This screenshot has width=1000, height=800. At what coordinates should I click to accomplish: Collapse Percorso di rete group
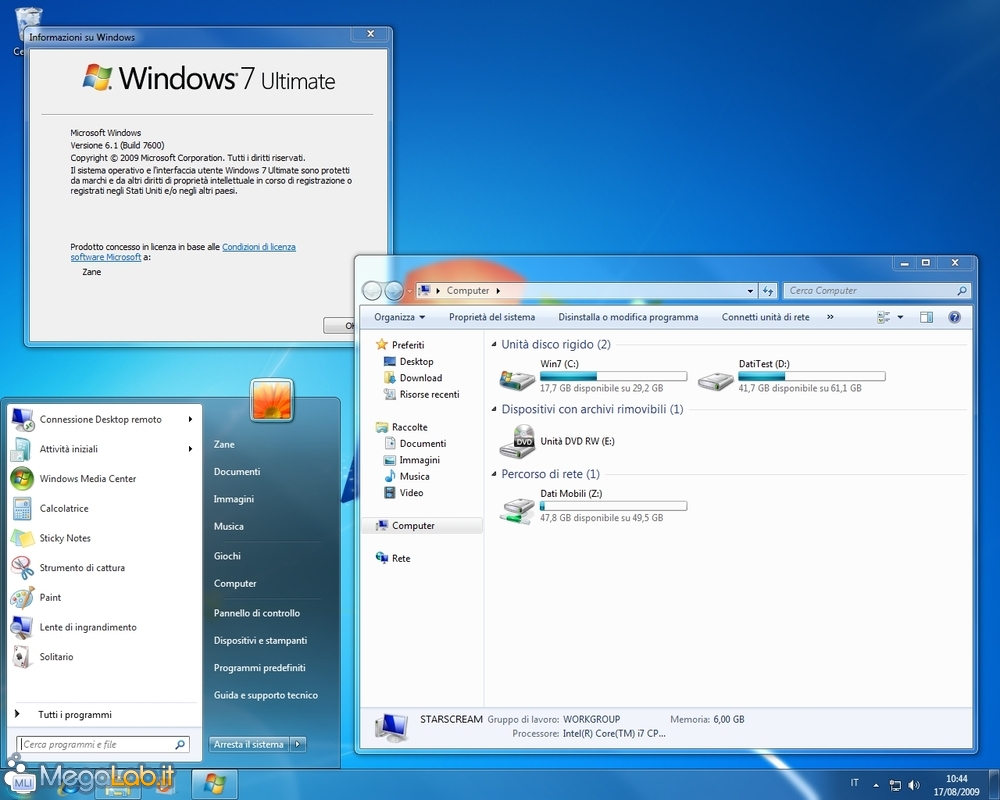[x=494, y=474]
